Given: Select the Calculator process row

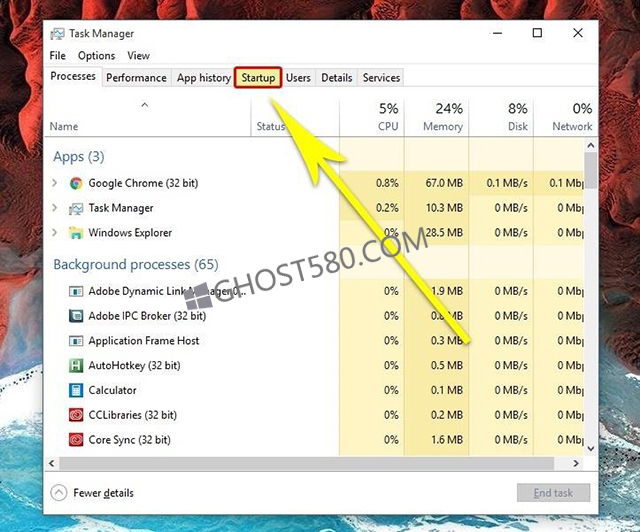Looking at the screenshot, I should 314,390.
